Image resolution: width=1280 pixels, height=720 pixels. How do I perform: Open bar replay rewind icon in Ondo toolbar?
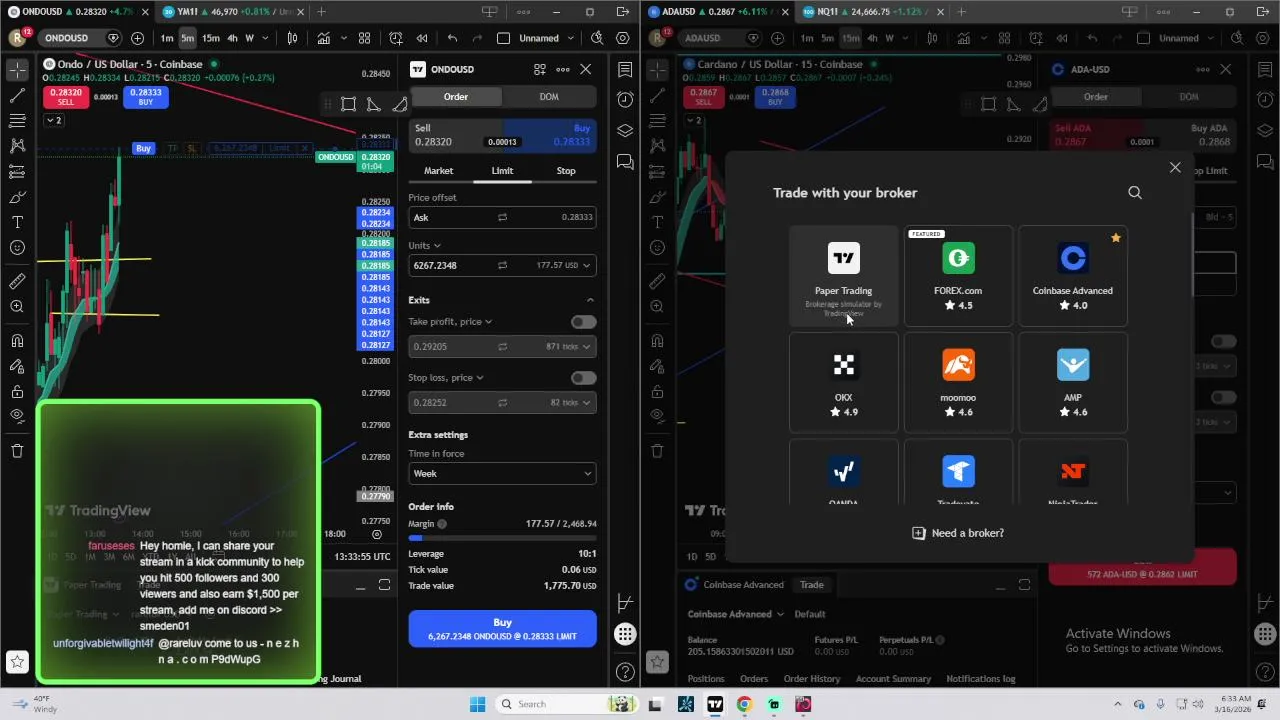click(422, 38)
